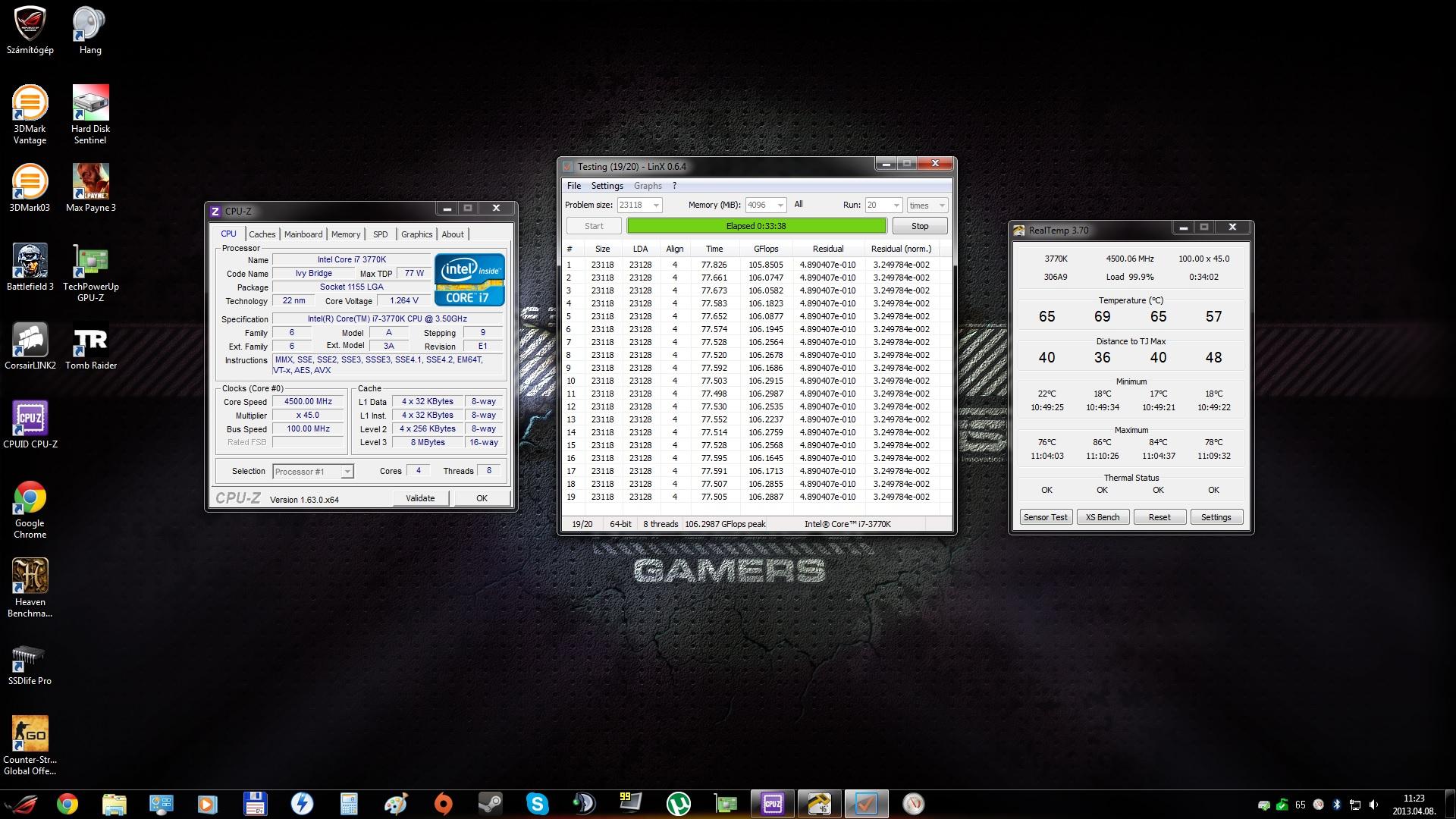Switch to RealTemp taskbar button

pyautogui.click(x=819, y=804)
